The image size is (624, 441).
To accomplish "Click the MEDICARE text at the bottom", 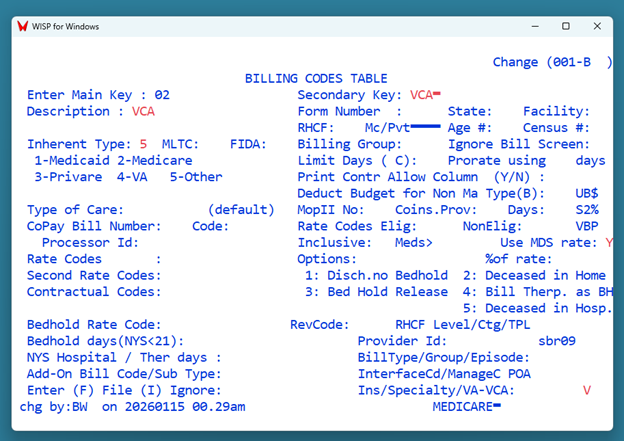I will click(462, 407).
